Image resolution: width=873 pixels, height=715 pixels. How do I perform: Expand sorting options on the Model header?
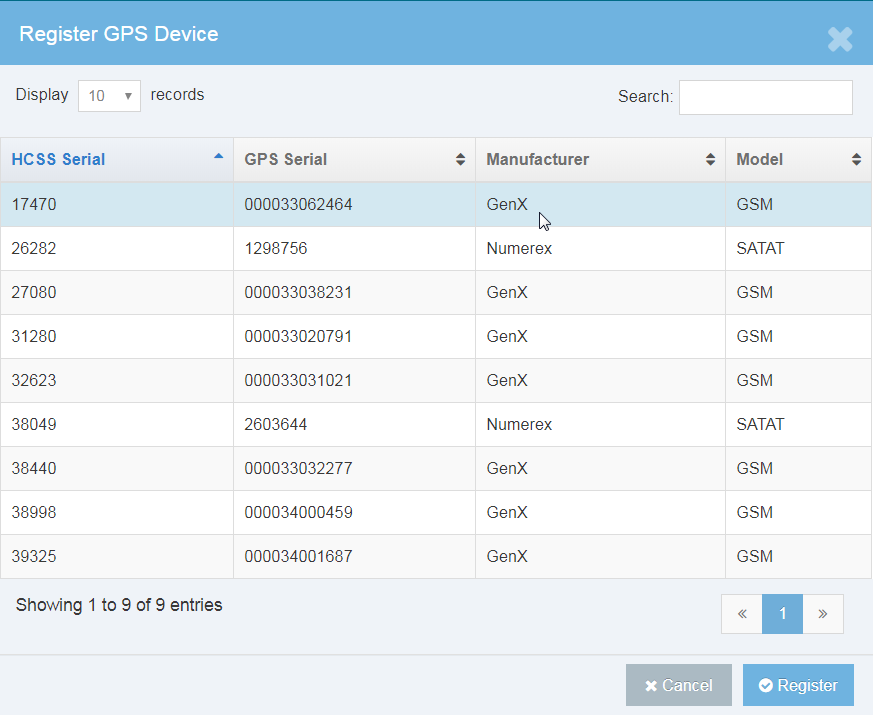click(x=855, y=159)
